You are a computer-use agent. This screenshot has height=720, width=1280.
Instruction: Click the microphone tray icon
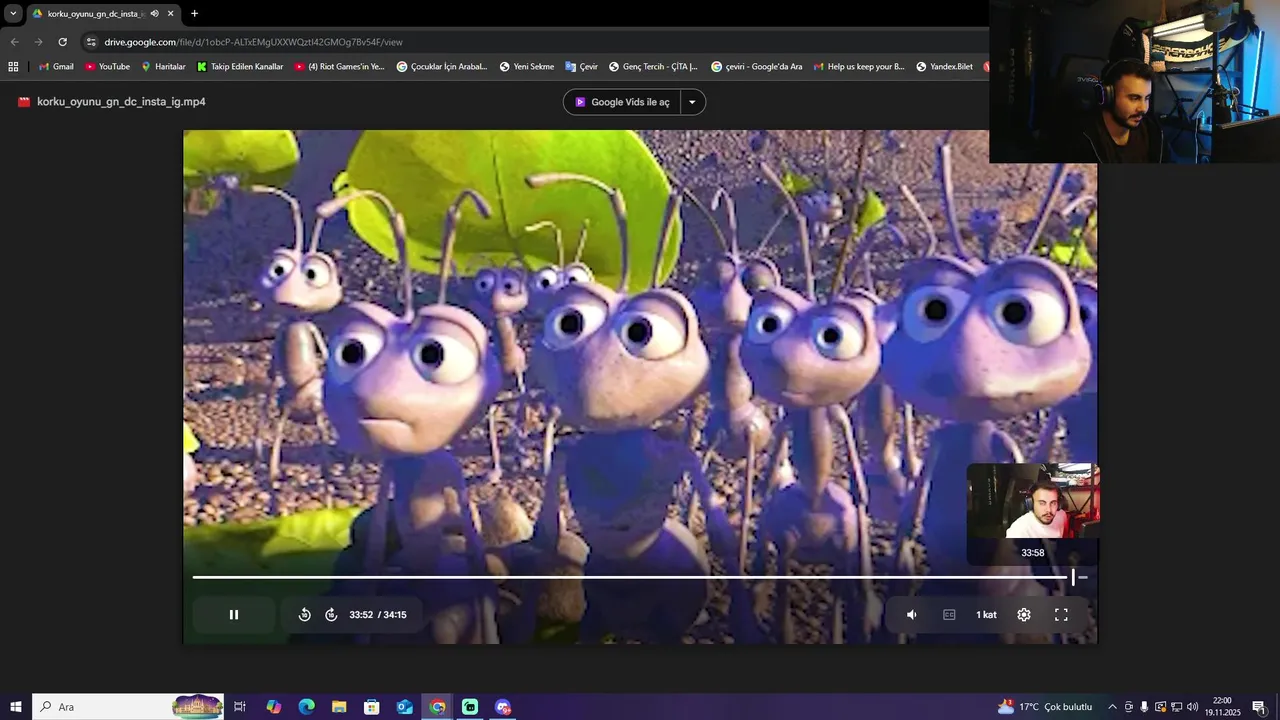point(1144,707)
